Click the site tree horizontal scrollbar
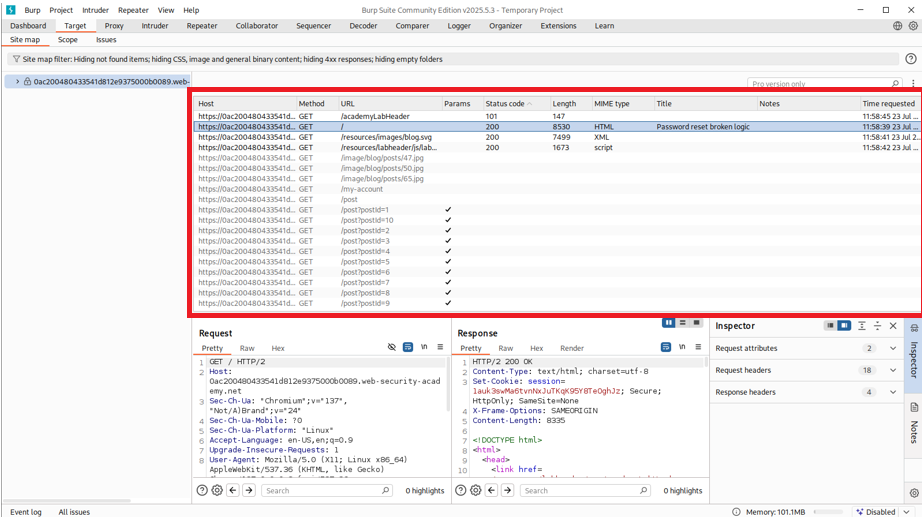The image size is (922, 523). coord(66,501)
